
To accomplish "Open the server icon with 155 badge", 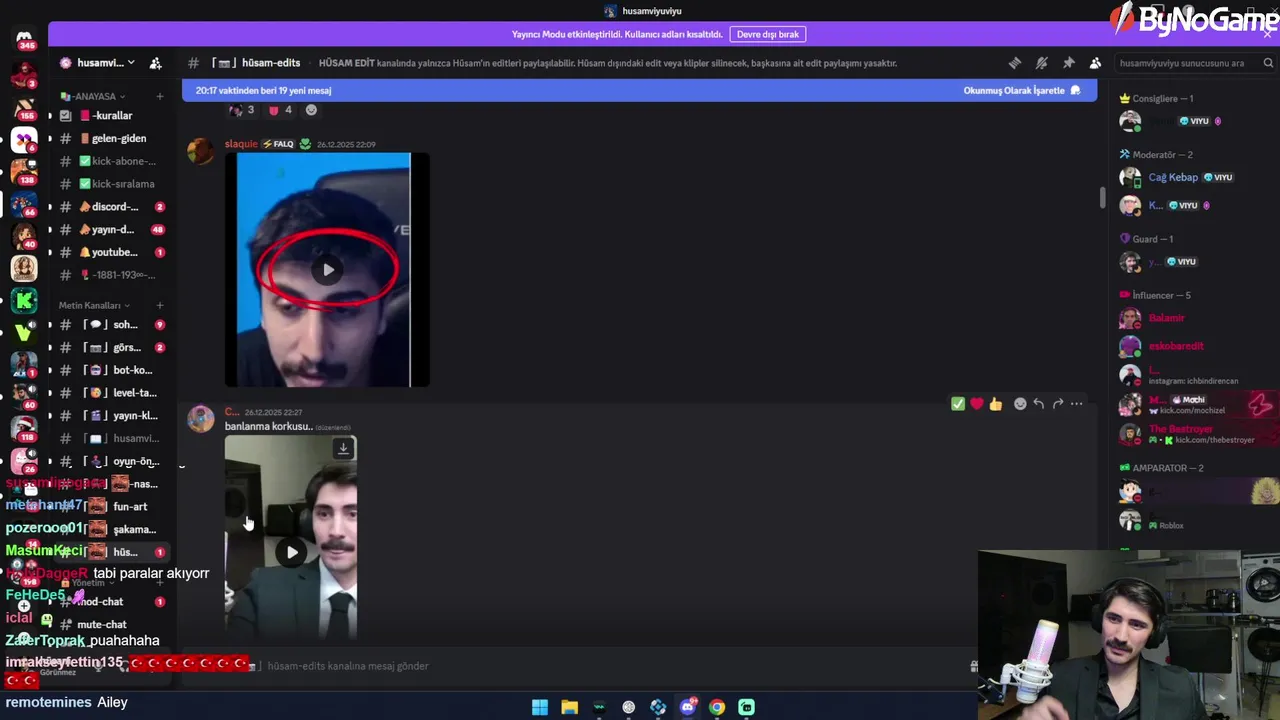I will [x=24, y=106].
